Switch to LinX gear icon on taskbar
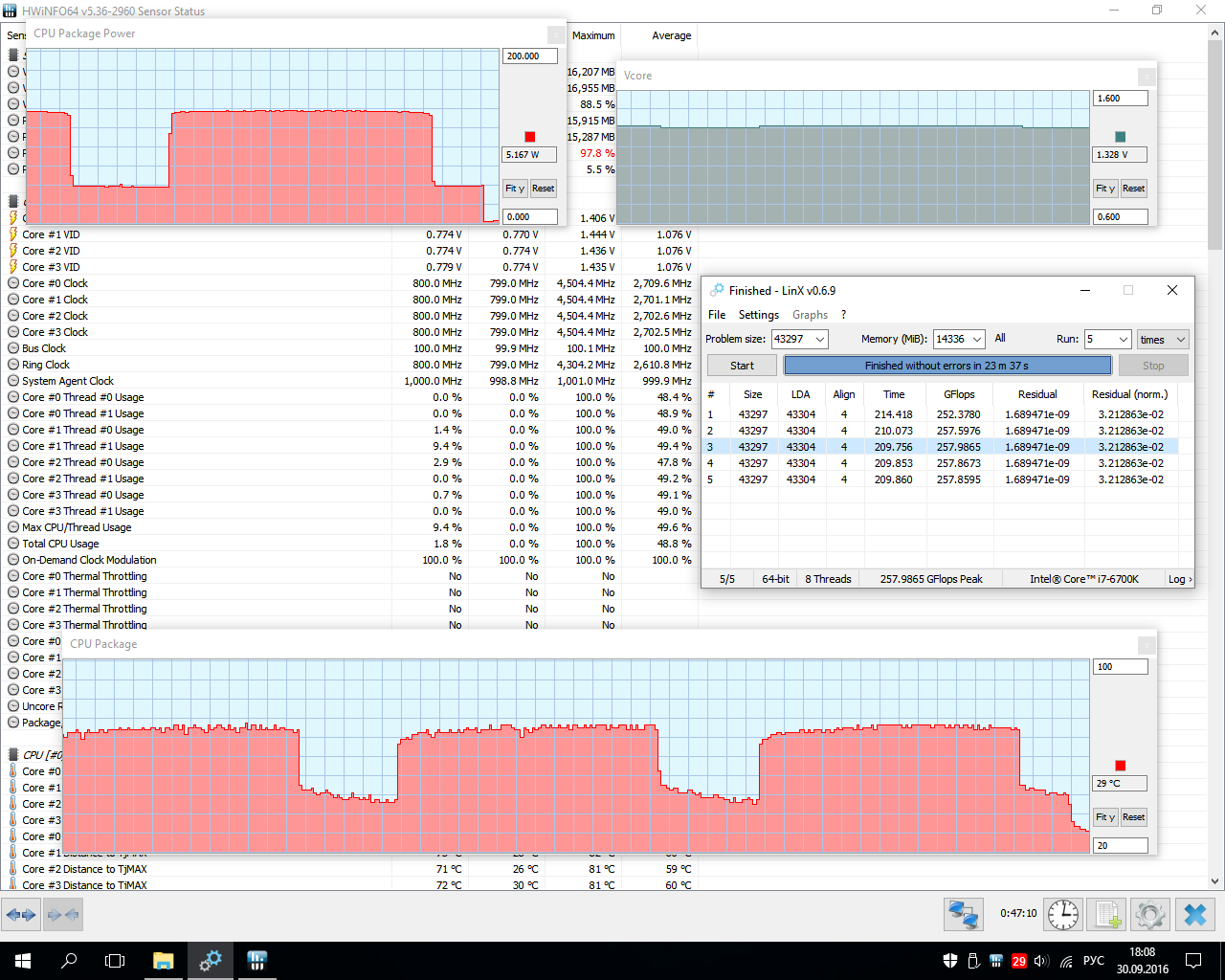Image resolution: width=1225 pixels, height=980 pixels. (210, 961)
